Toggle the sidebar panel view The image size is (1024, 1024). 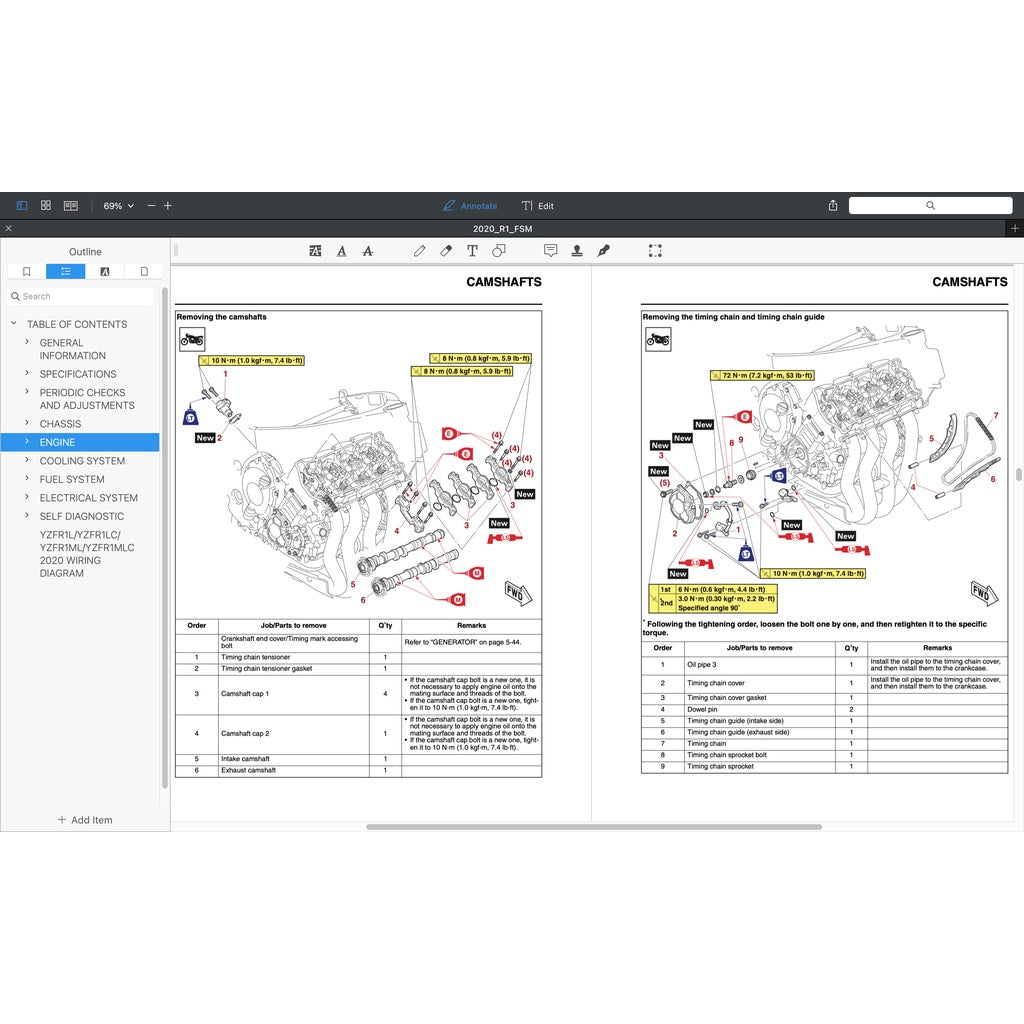pyautogui.click(x=22, y=206)
